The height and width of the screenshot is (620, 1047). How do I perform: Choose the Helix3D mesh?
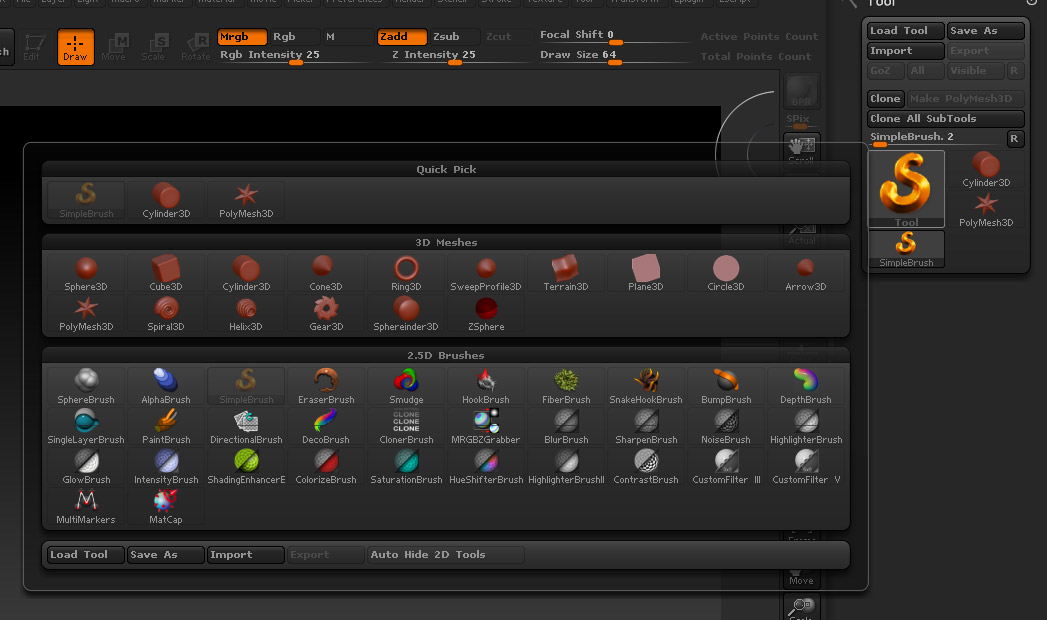pos(246,314)
